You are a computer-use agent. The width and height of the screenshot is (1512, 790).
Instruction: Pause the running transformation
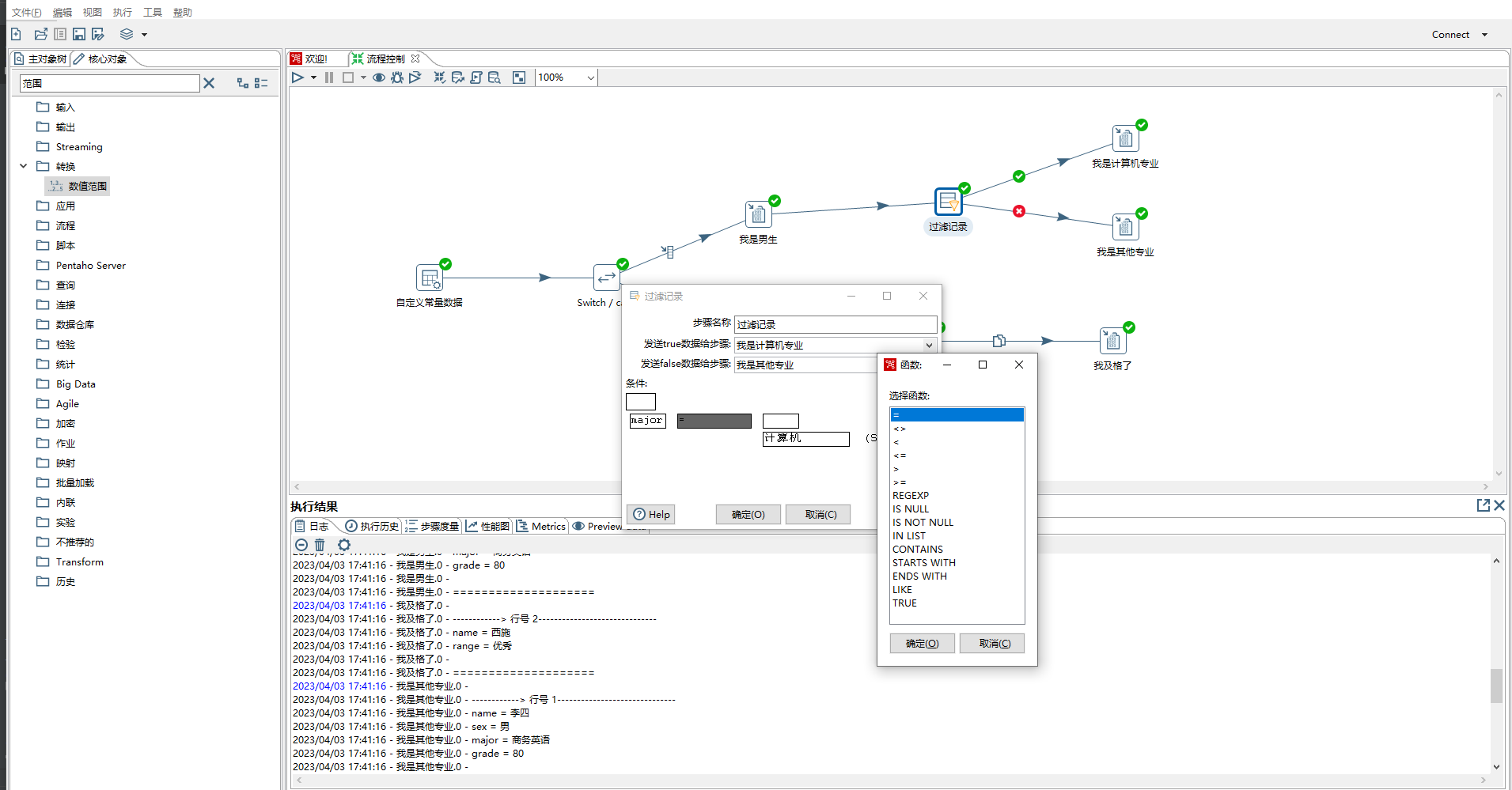pos(329,77)
